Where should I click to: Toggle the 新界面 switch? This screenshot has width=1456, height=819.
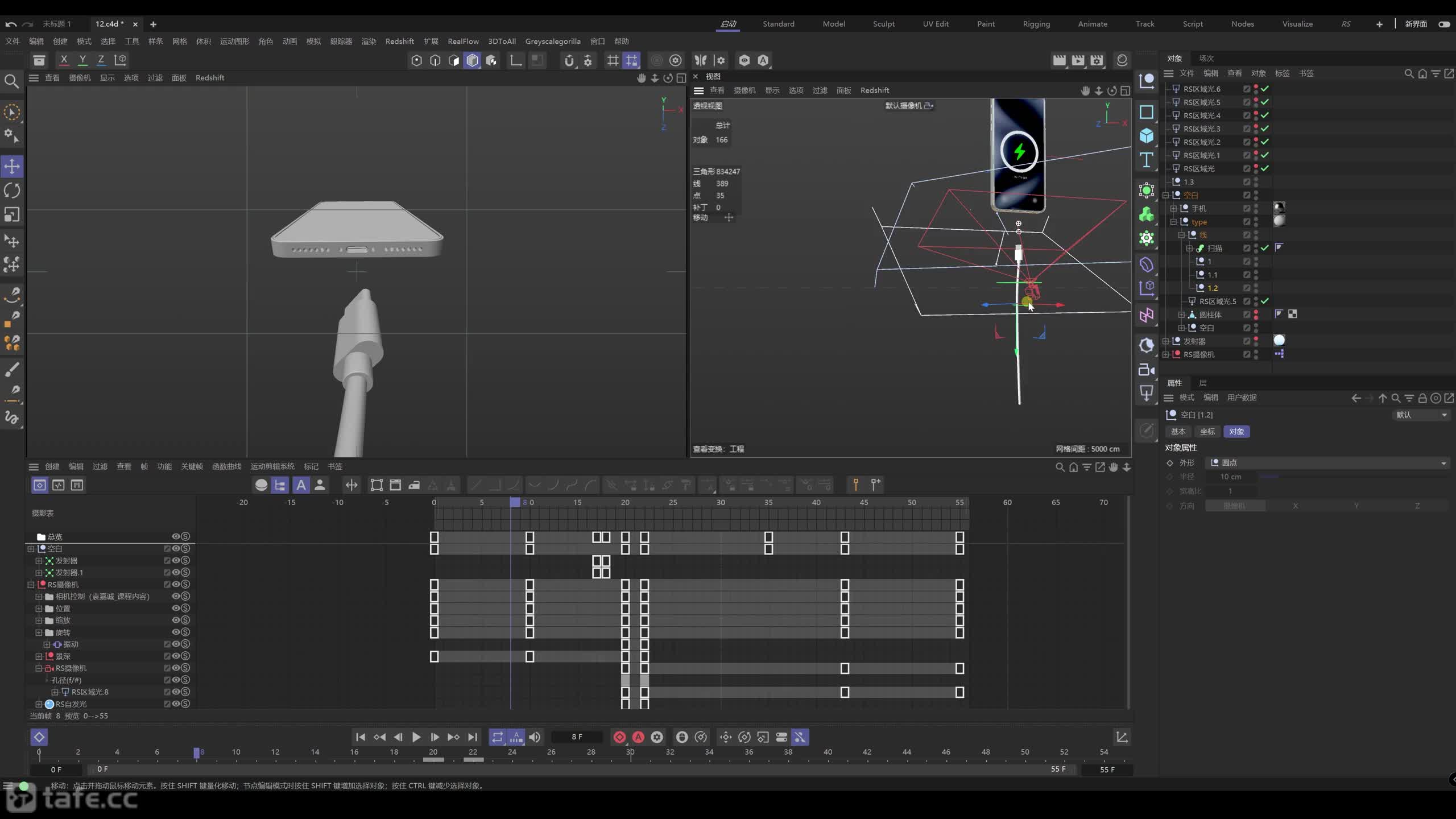[x=1443, y=24]
